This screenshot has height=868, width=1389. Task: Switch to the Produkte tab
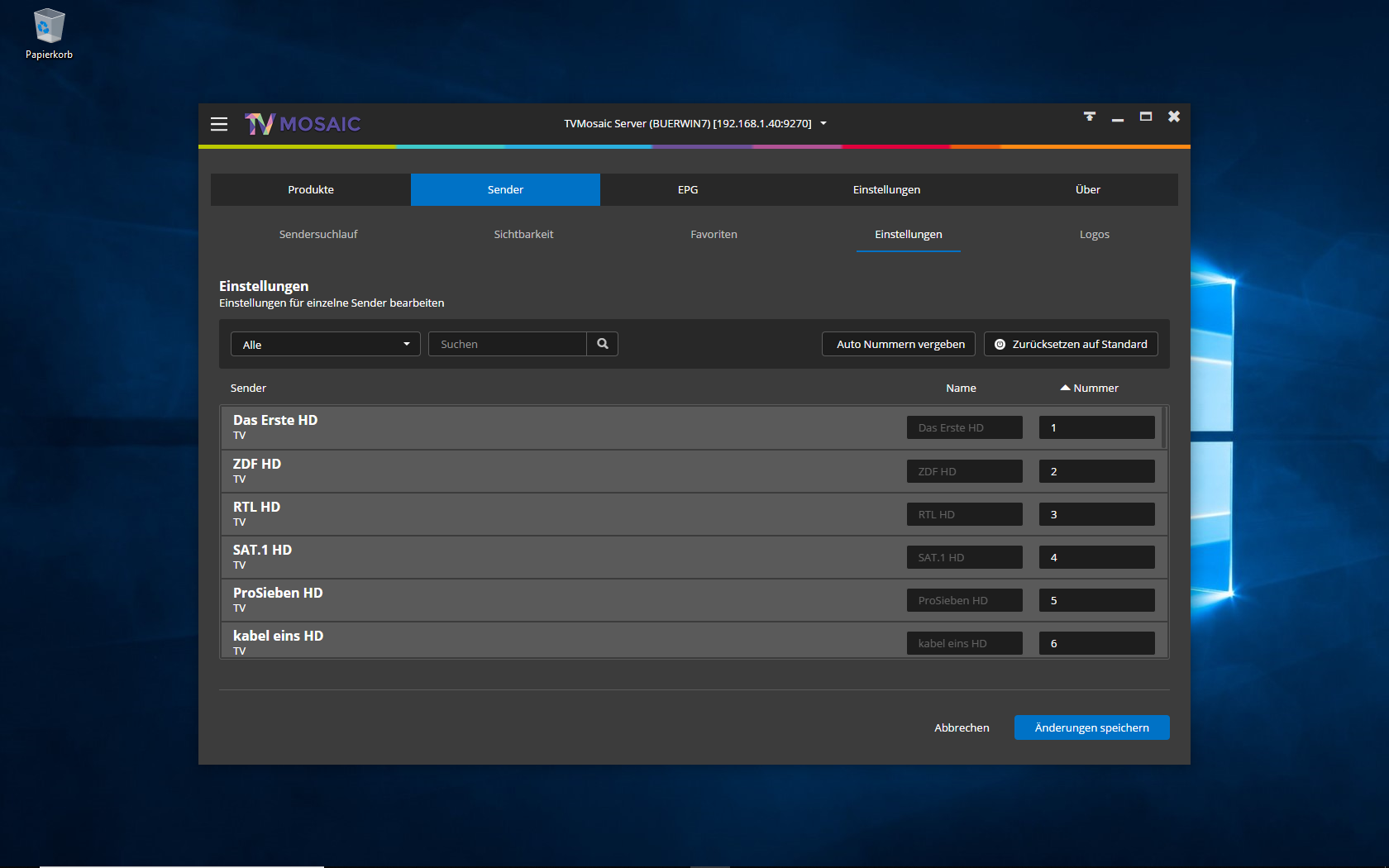(311, 189)
